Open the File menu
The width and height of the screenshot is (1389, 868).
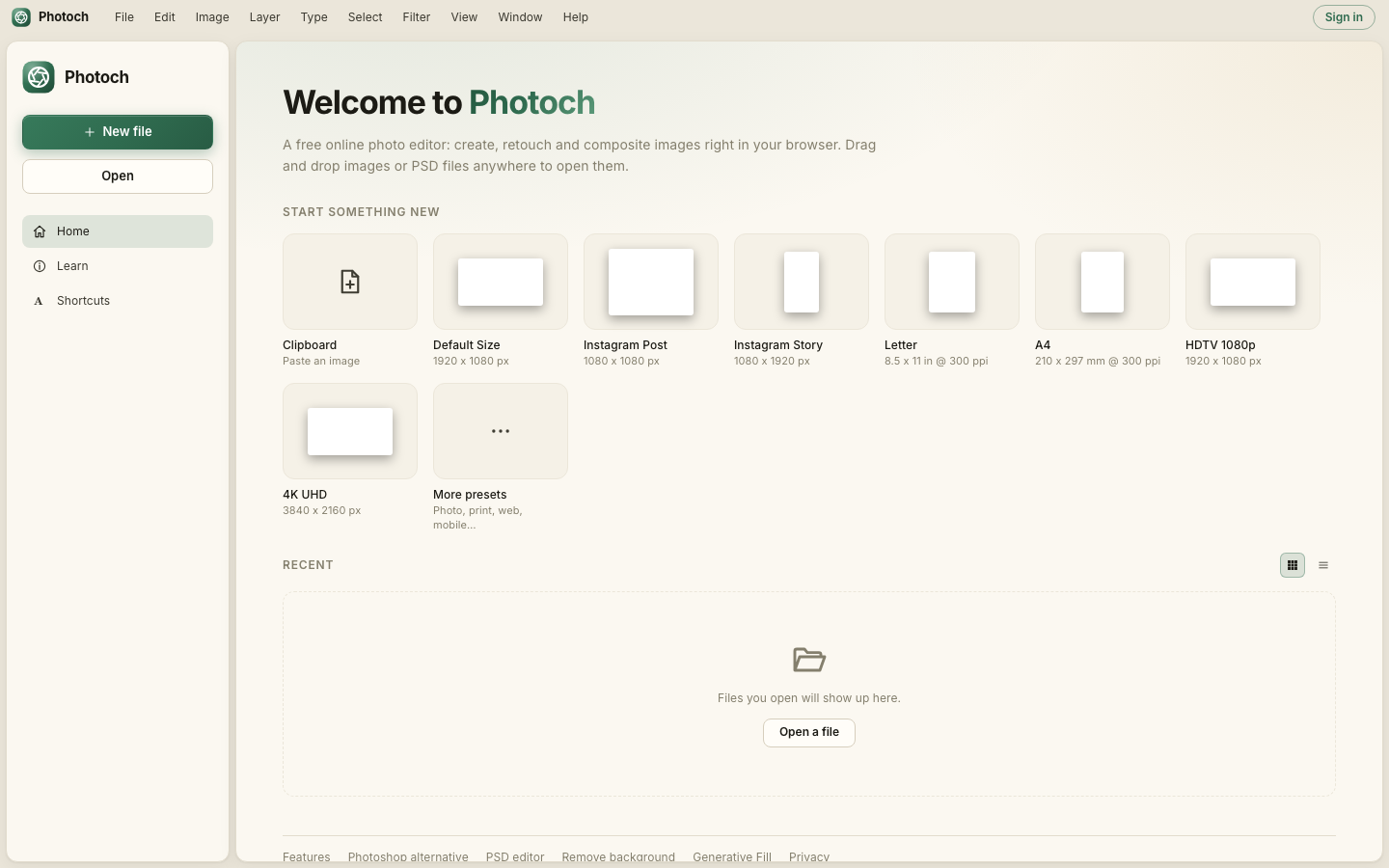click(x=124, y=17)
